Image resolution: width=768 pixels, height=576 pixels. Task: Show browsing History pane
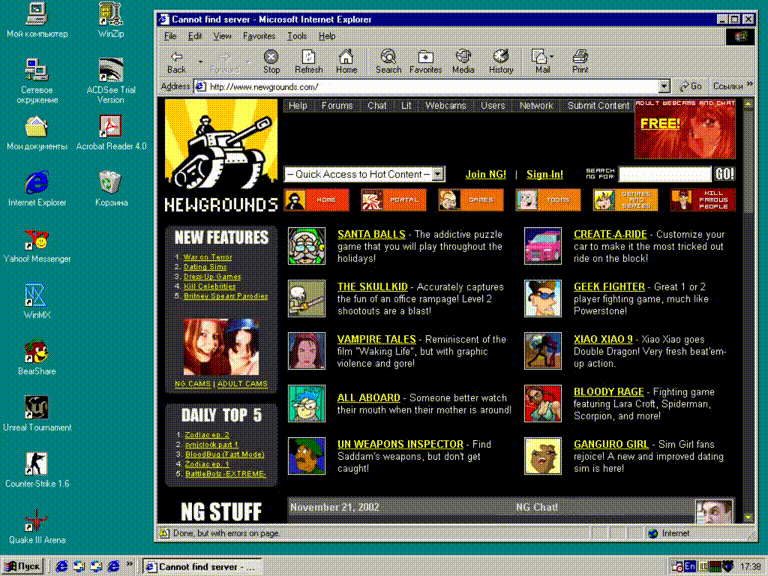click(501, 62)
